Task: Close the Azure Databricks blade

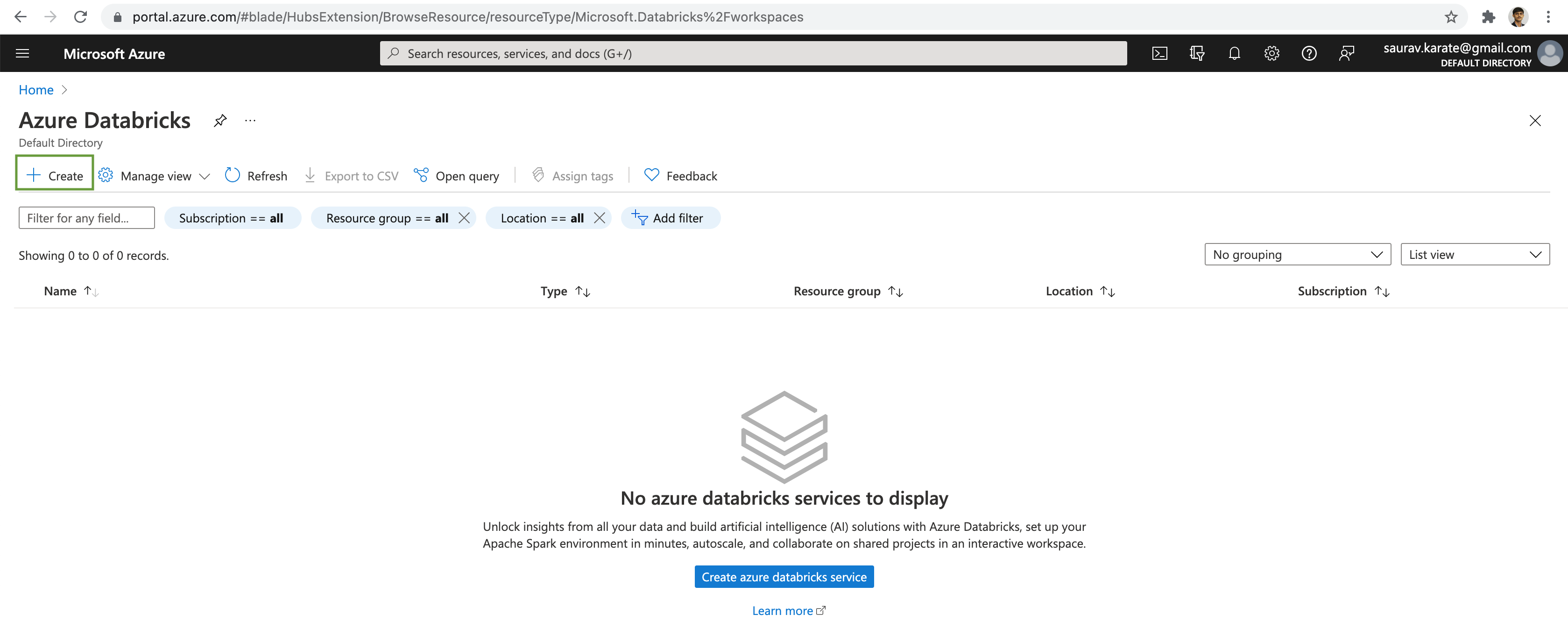Action: point(1534,121)
